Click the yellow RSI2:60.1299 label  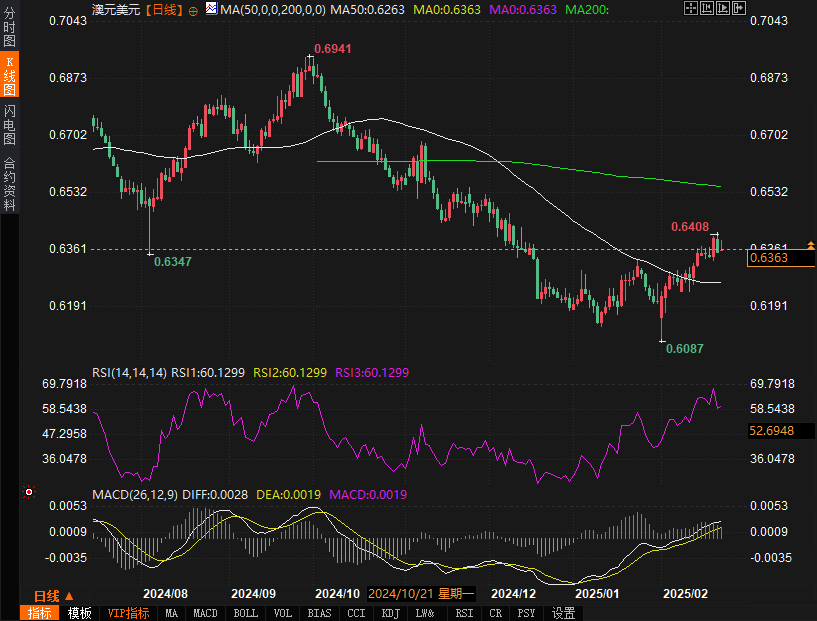(290, 372)
